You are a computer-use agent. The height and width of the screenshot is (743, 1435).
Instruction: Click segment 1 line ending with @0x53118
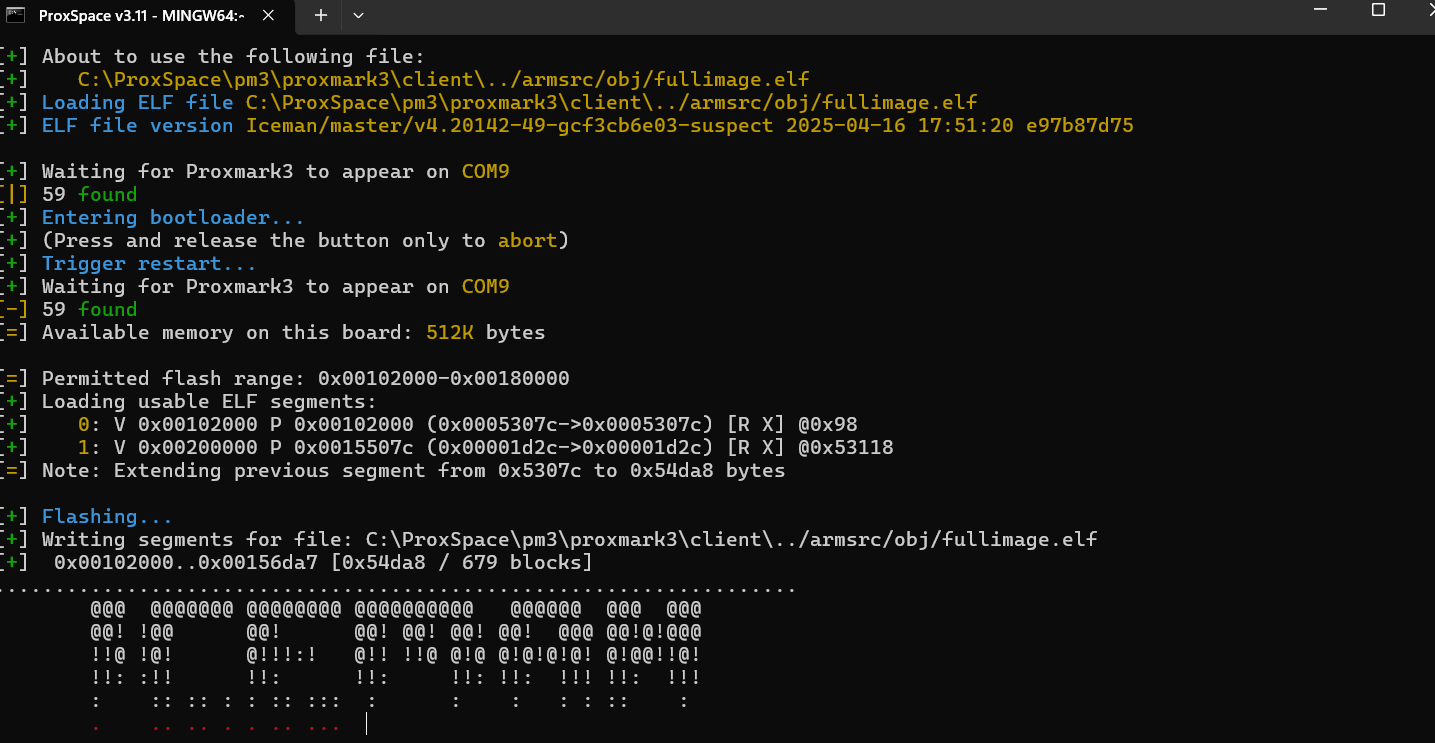point(485,448)
